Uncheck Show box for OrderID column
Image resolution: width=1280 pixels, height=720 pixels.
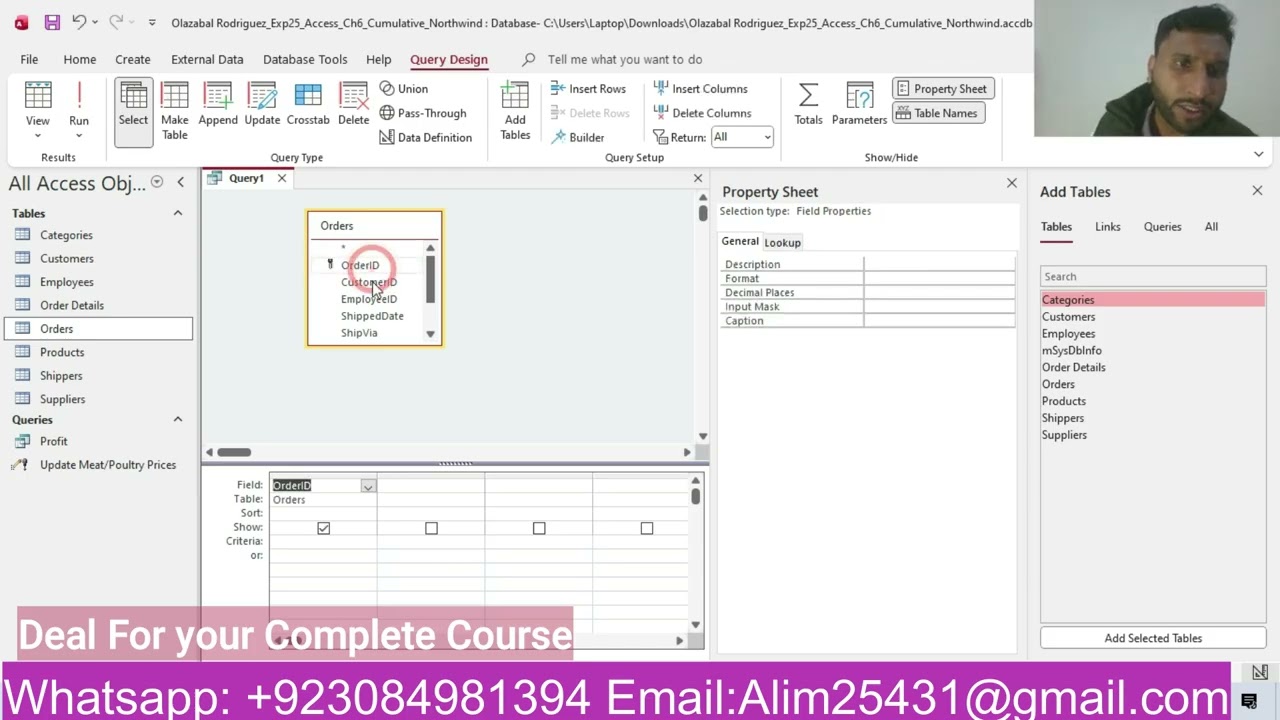(323, 528)
